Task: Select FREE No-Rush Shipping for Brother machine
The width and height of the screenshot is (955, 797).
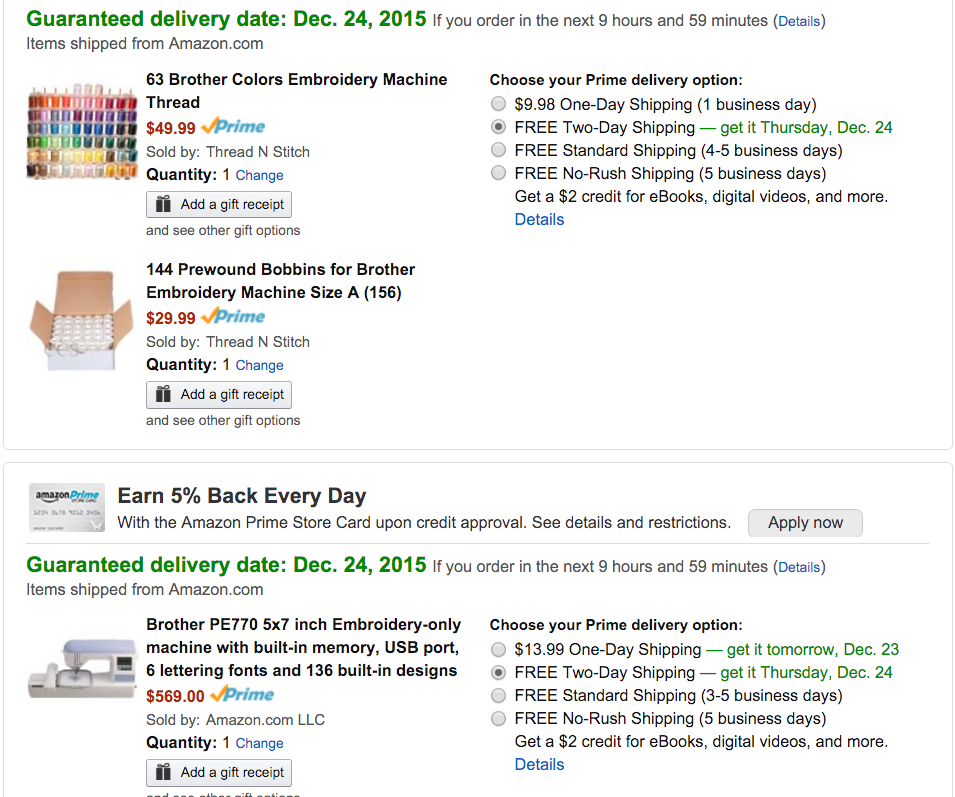Action: pyautogui.click(x=499, y=718)
